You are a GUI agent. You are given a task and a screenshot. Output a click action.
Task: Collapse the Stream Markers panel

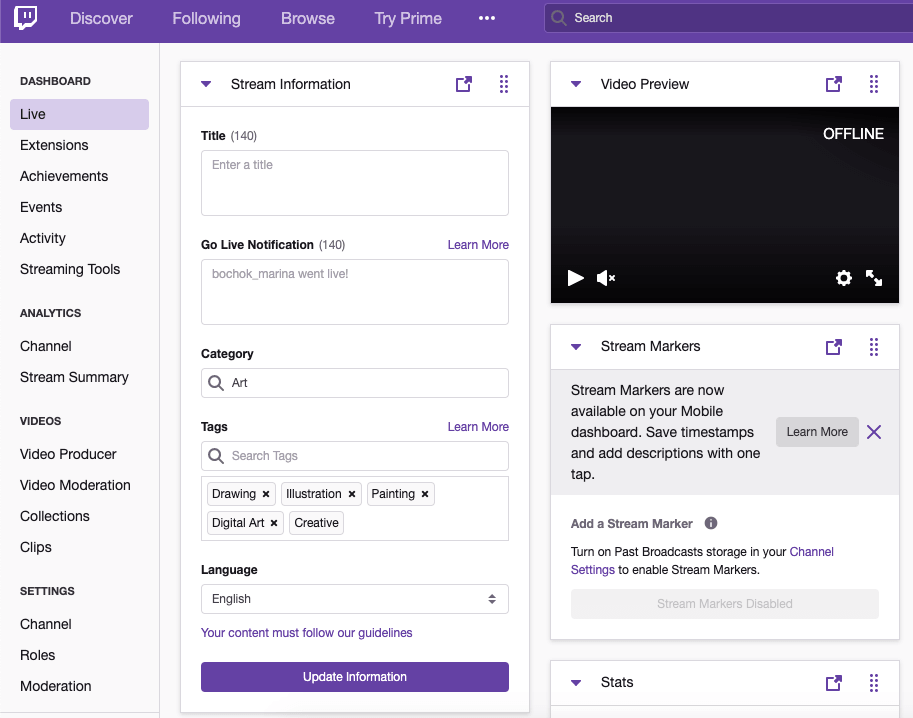576,347
